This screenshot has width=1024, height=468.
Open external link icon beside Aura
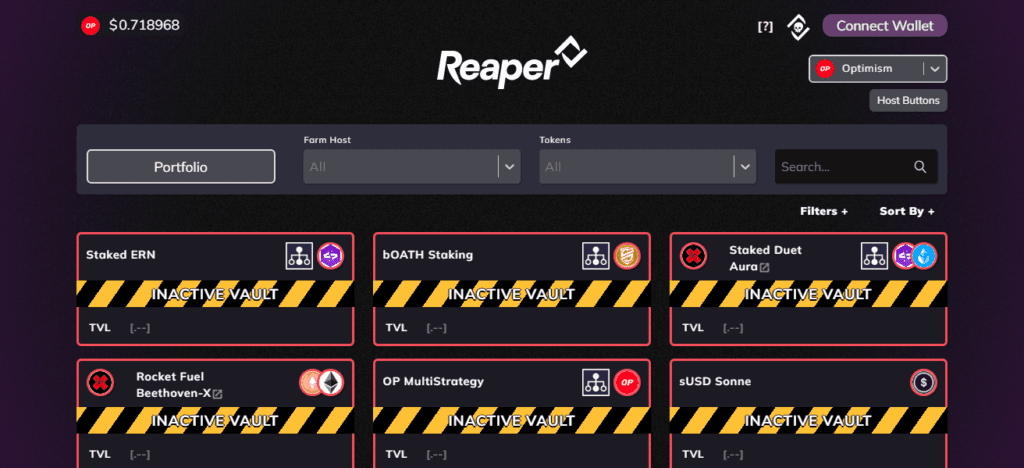click(764, 267)
